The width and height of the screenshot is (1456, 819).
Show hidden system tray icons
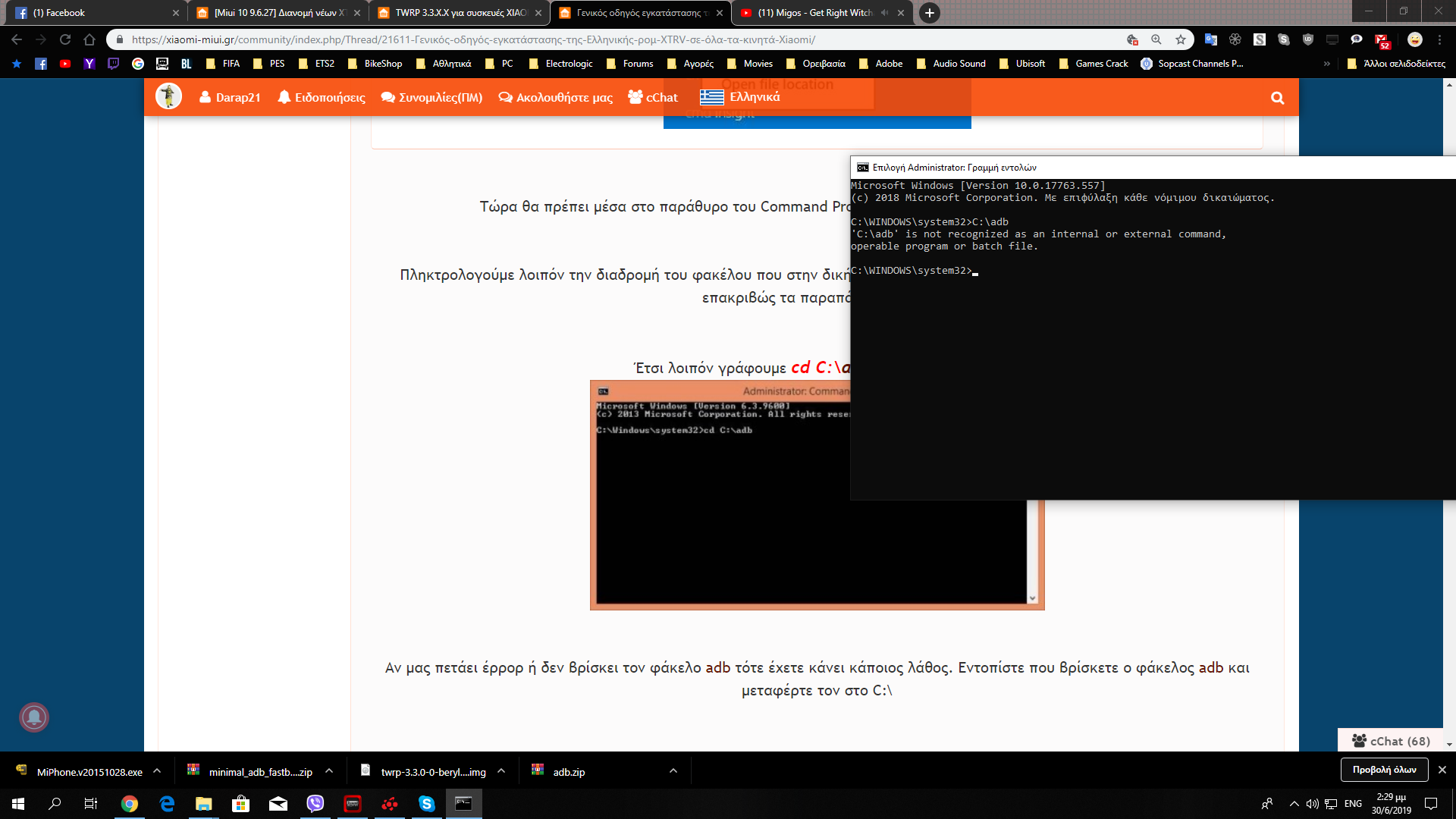pyautogui.click(x=1294, y=804)
